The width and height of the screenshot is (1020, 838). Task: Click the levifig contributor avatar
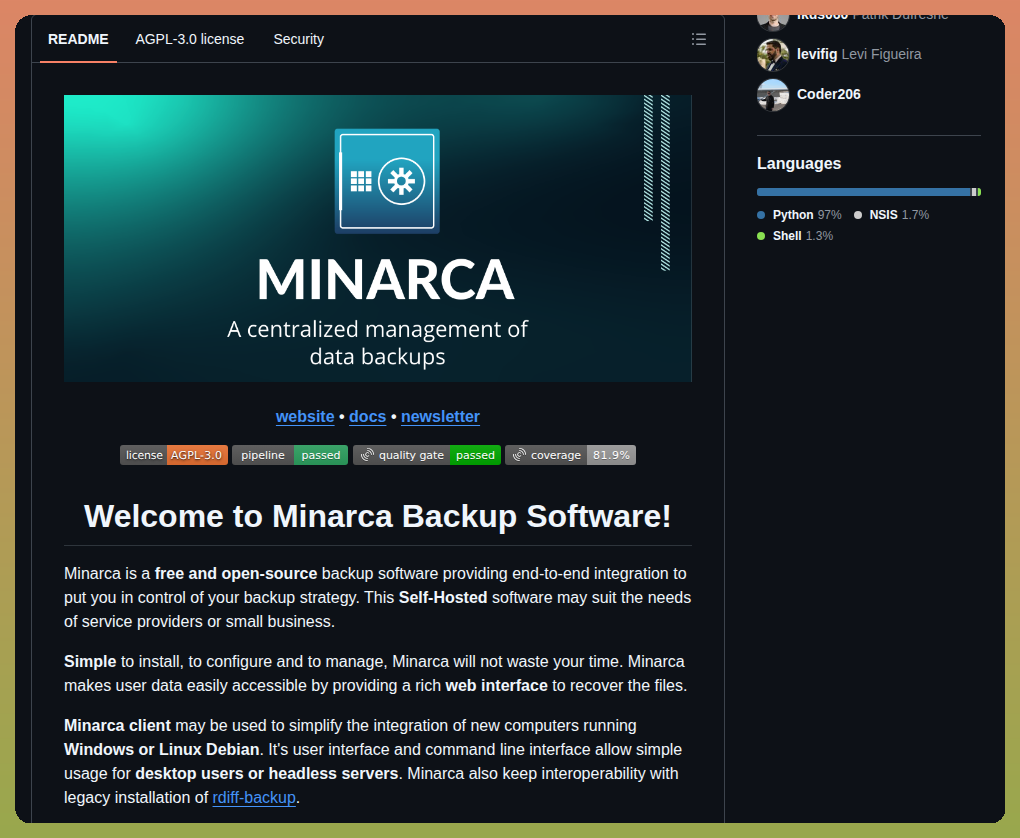[773, 55]
